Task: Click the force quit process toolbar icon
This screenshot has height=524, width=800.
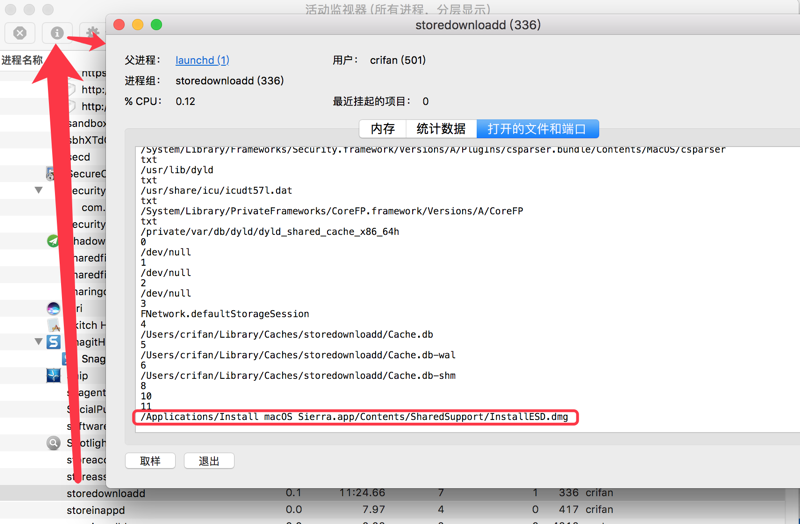Action: click(20, 33)
